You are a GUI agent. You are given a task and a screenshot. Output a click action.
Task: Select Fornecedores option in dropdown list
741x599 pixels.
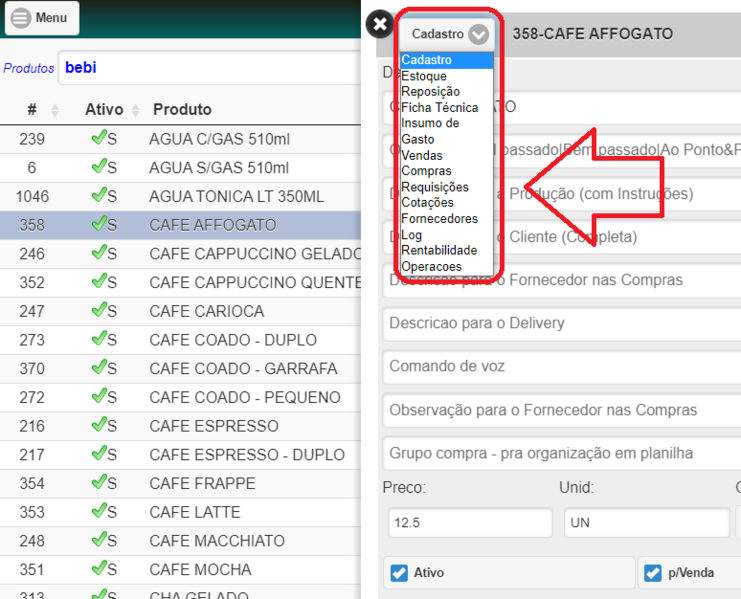click(x=447, y=219)
